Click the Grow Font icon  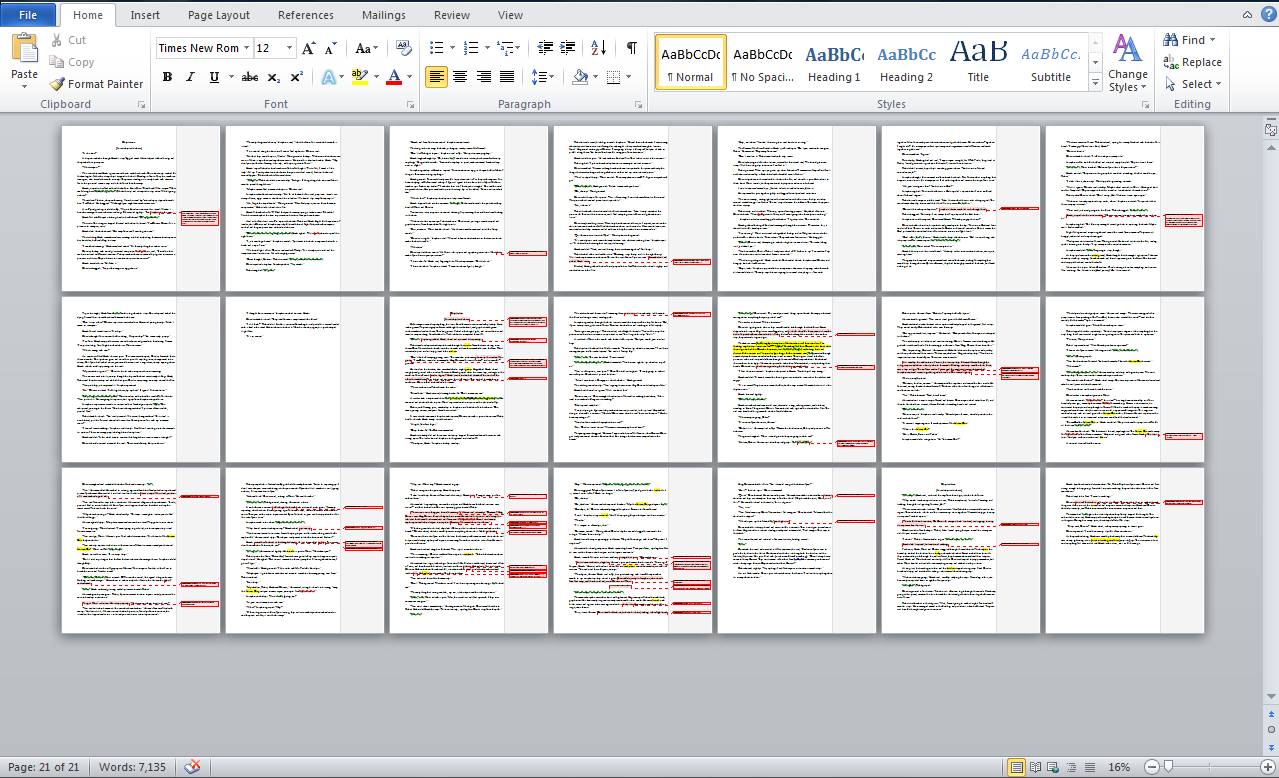click(308, 48)
